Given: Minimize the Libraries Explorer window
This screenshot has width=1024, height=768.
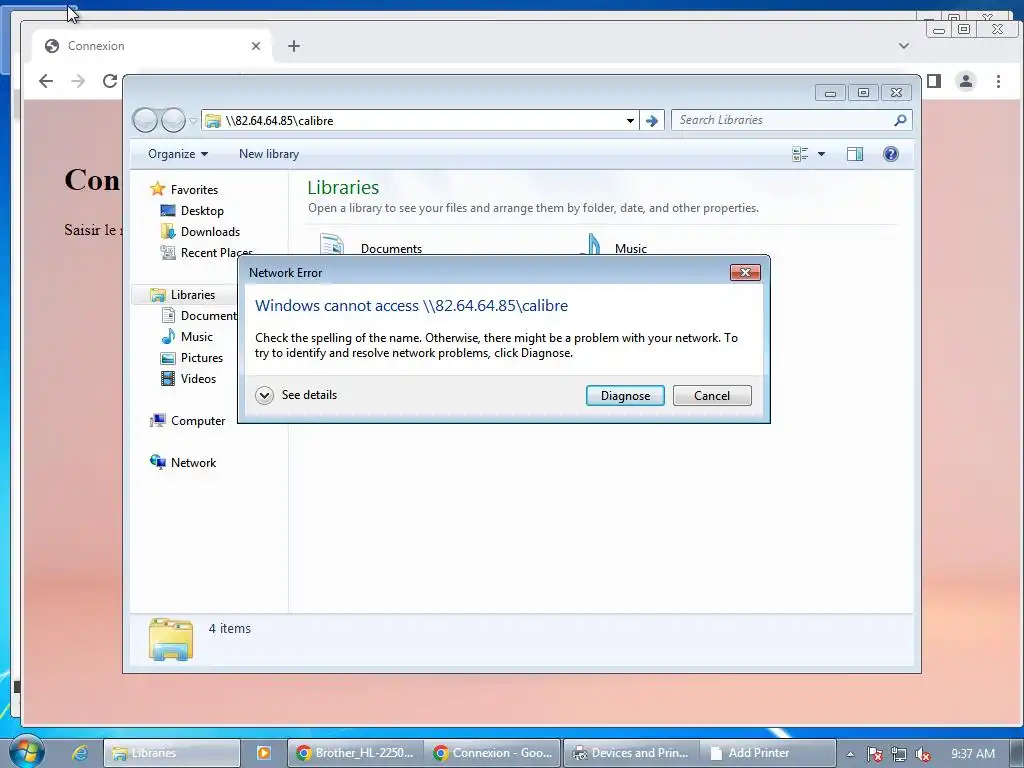Looking at the screenshot, I should tap(830, 93).
